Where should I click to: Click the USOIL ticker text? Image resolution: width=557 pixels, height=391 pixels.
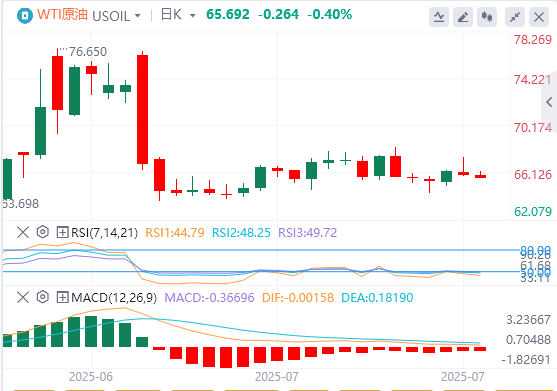tap(111, 16)
